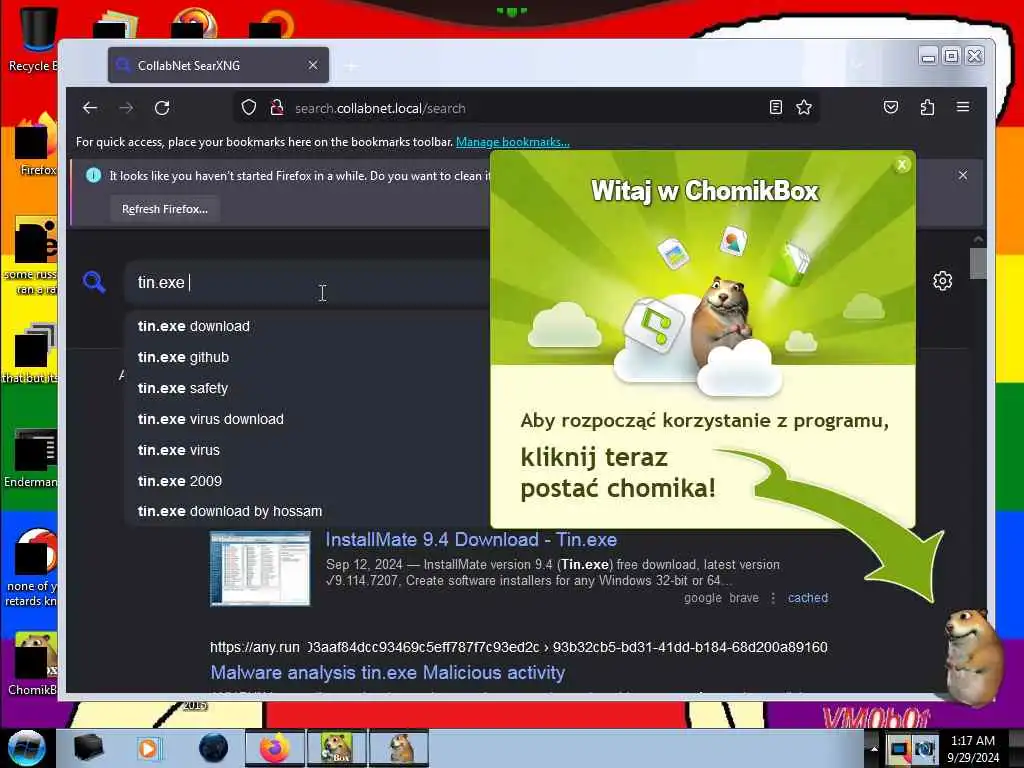1024x768 pixels.
Task: Click the ChomikBox hamster character
Action: [974, 656]
